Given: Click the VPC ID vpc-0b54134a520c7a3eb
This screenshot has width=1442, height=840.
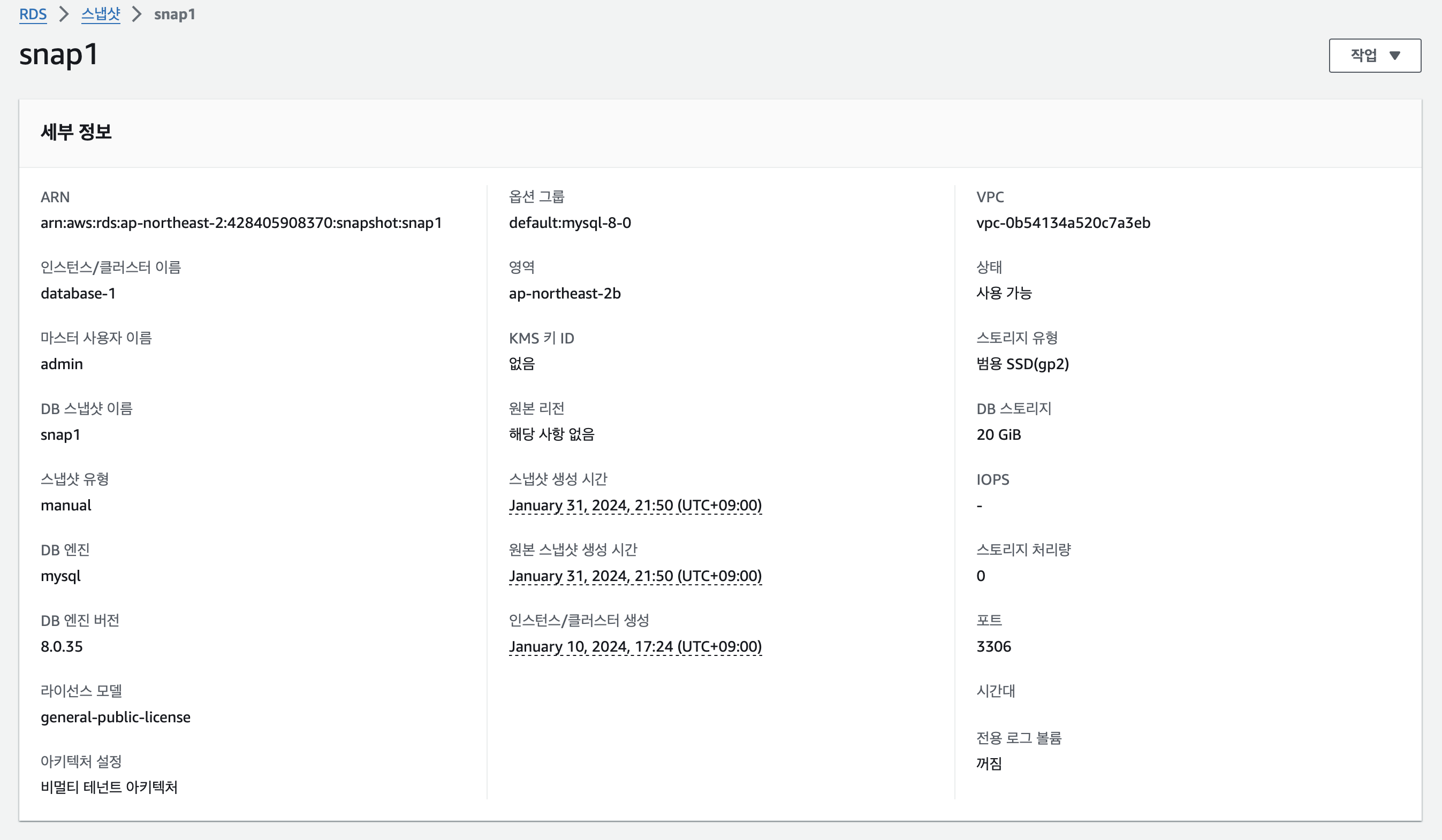Looking at the screenshot, I should 1062,223.
